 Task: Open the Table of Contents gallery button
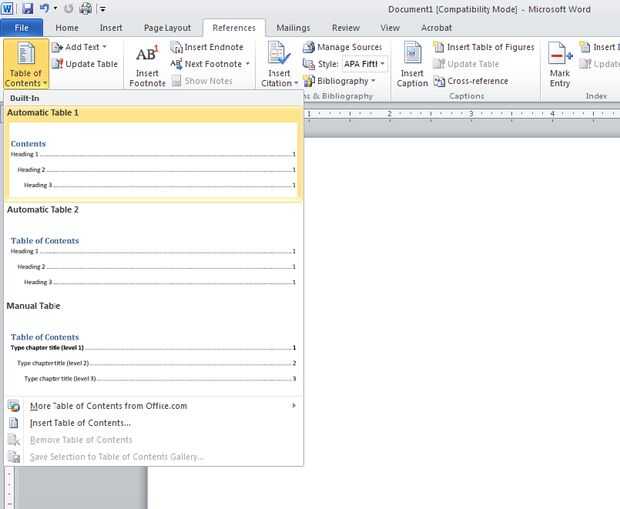click(26, 64)
